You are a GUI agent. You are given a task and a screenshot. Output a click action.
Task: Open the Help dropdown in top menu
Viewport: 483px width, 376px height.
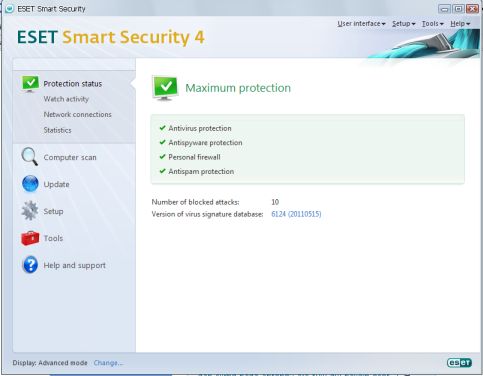point(460,24)
